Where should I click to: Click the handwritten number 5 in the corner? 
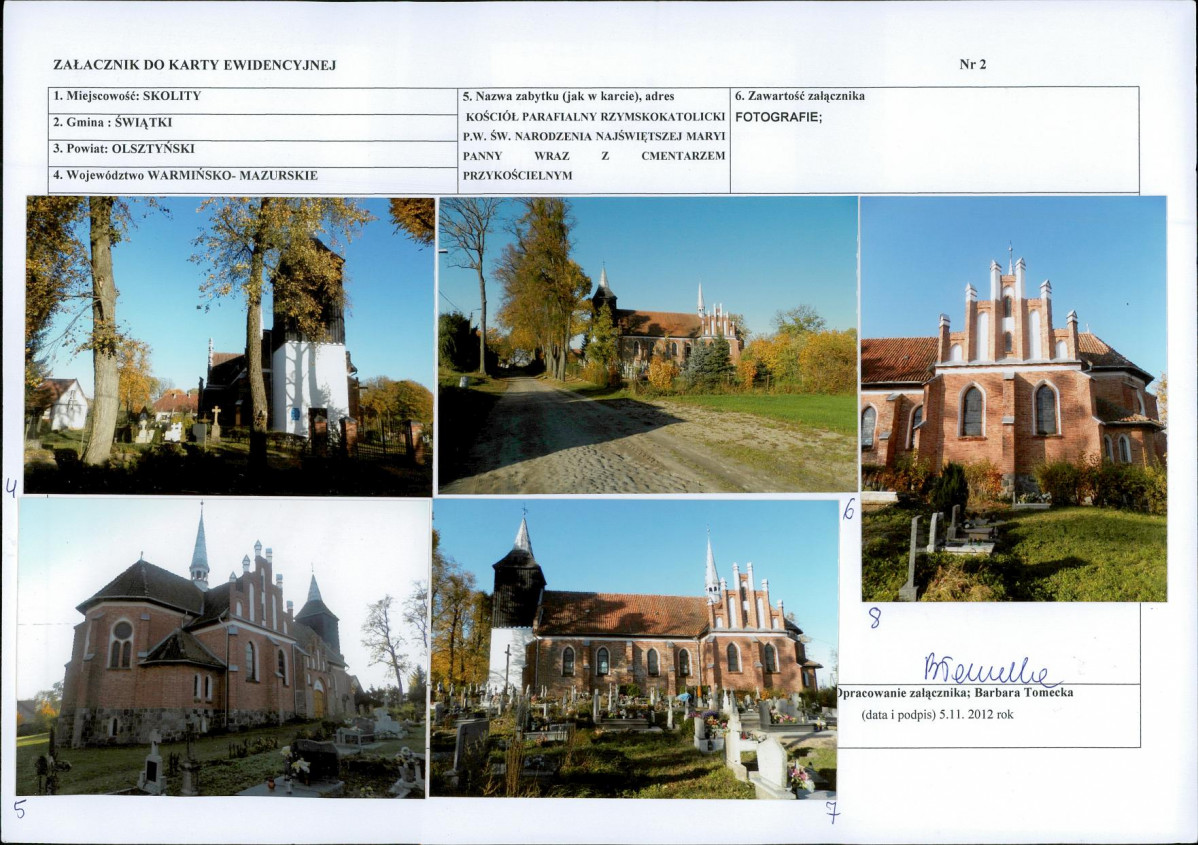[20, 808]
